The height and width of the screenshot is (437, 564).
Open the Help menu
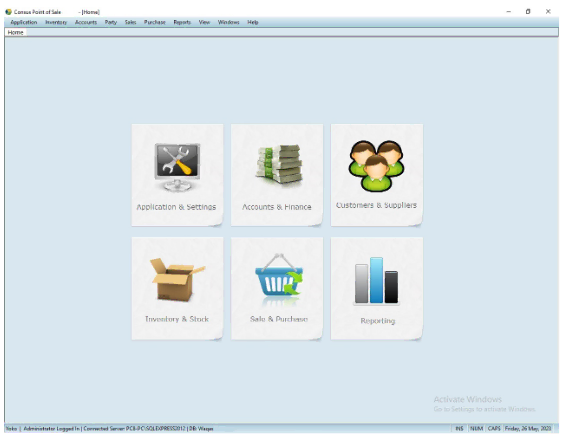[x=253, y=22]
